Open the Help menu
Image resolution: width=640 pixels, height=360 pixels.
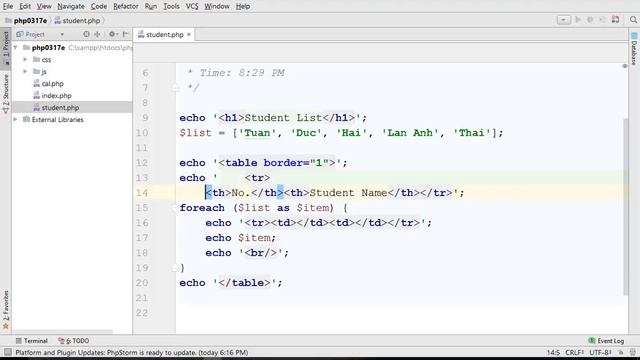(x=243, y=7)
